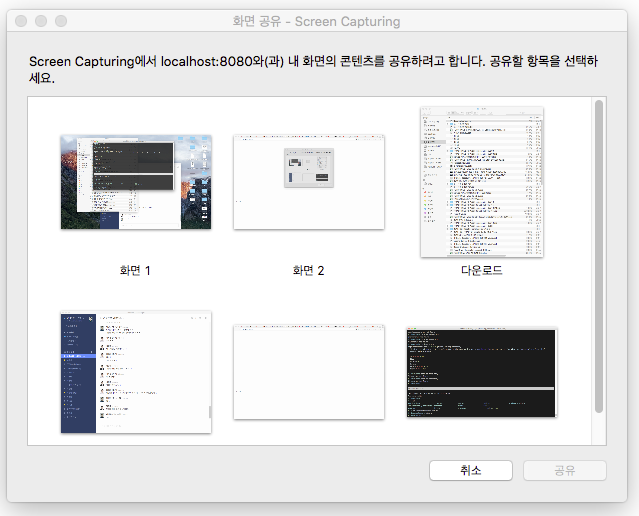This screenshot has height=516, width=639.
Task: Minimize the Screen Capturing dialog
Action: [41, 21]
